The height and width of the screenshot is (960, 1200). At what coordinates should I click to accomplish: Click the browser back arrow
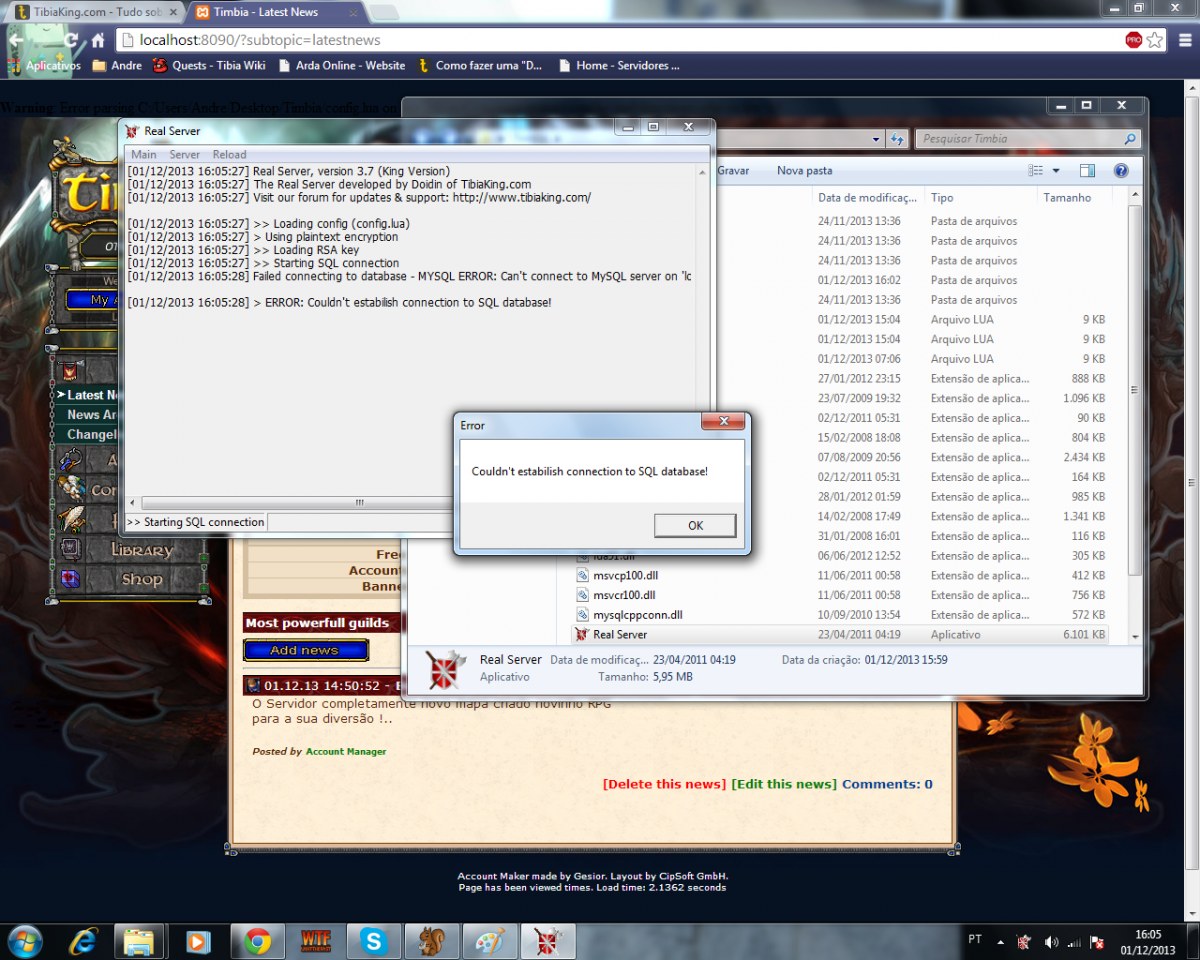click(16, 41)
